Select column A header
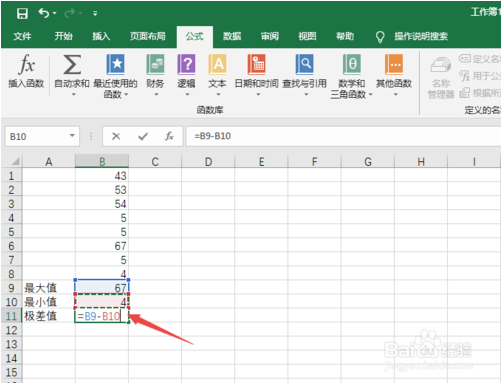The image size is (504, 385). tap(49, 162)
